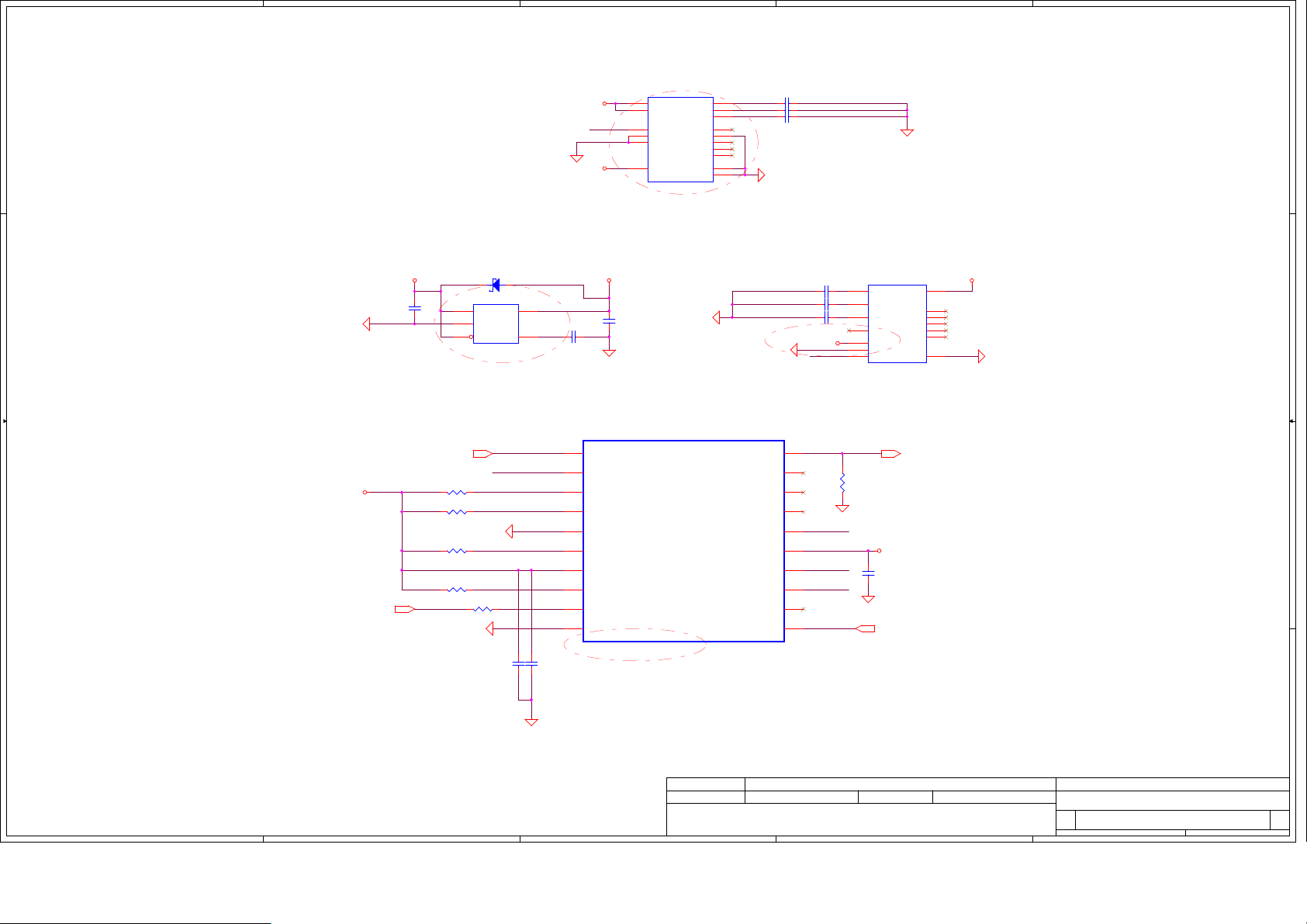Select the capacitor on the small IC's output line

pos(573,337)
